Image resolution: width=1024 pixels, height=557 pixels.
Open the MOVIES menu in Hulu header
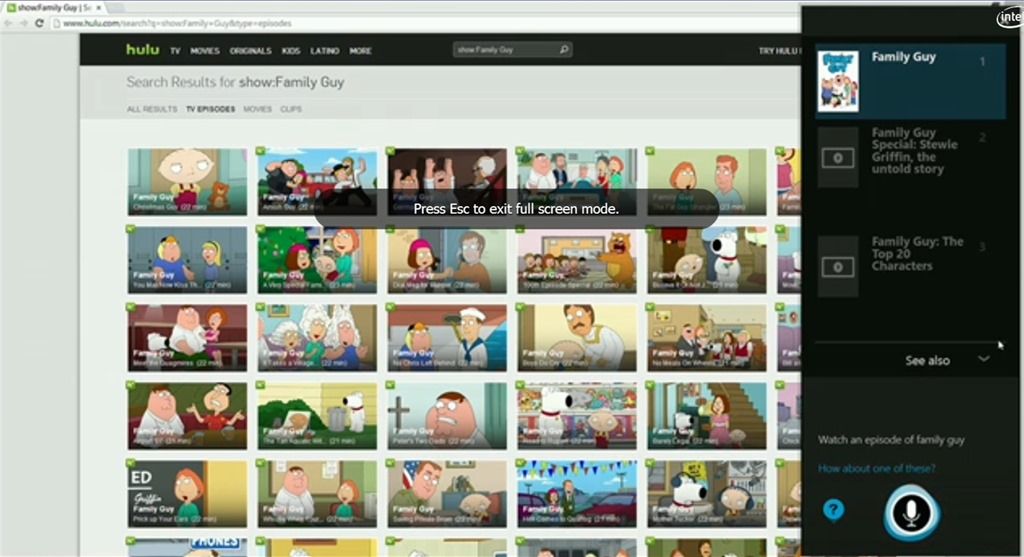(x=205, y=51)
